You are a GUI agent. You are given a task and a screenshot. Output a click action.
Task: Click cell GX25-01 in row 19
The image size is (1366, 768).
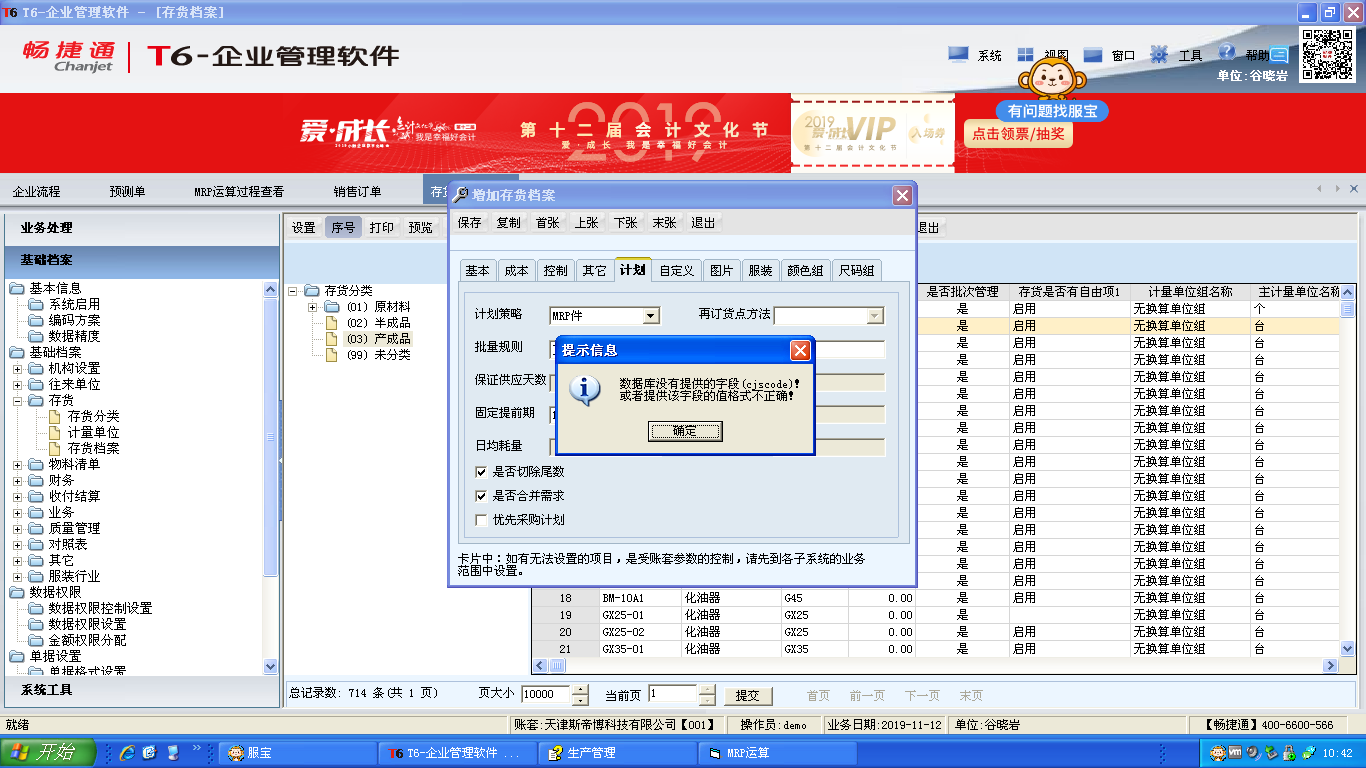pos(640,615)
